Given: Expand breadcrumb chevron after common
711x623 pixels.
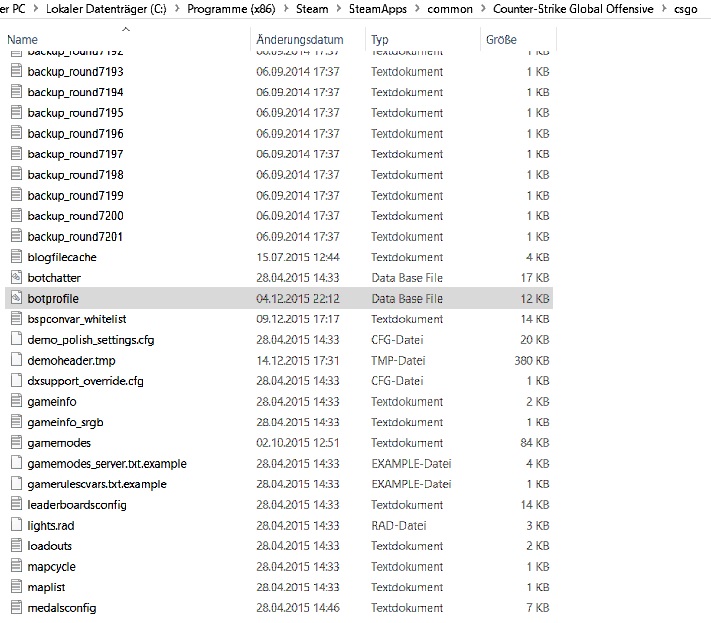Looking at the screenshot, I should tap(483, 9).
